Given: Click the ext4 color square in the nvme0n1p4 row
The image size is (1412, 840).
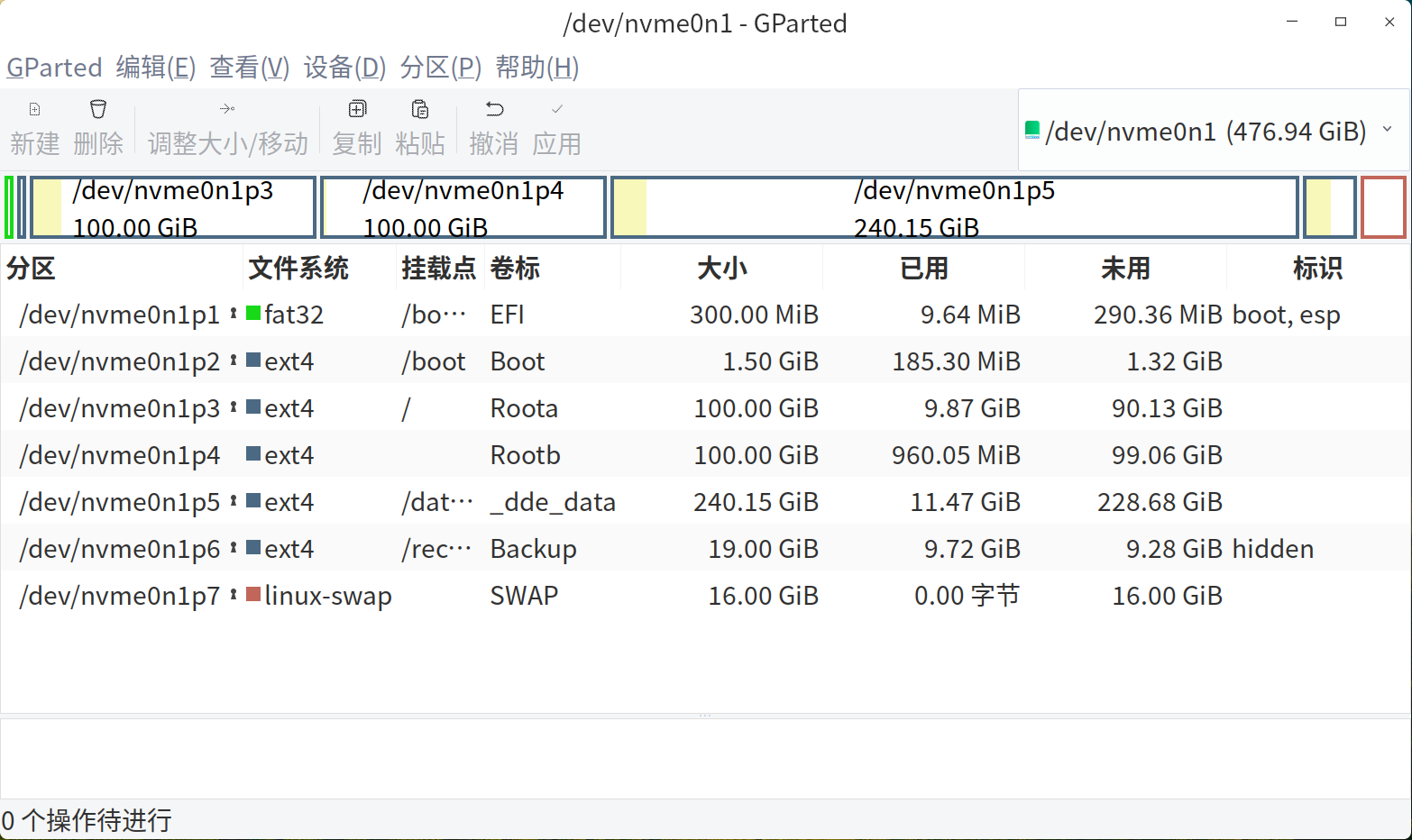Looking at the screenshot, I should (x=253, y=454).
